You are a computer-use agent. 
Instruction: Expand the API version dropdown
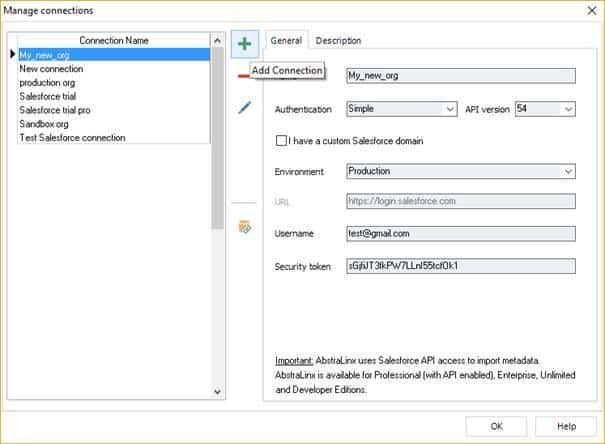[545, 108]
